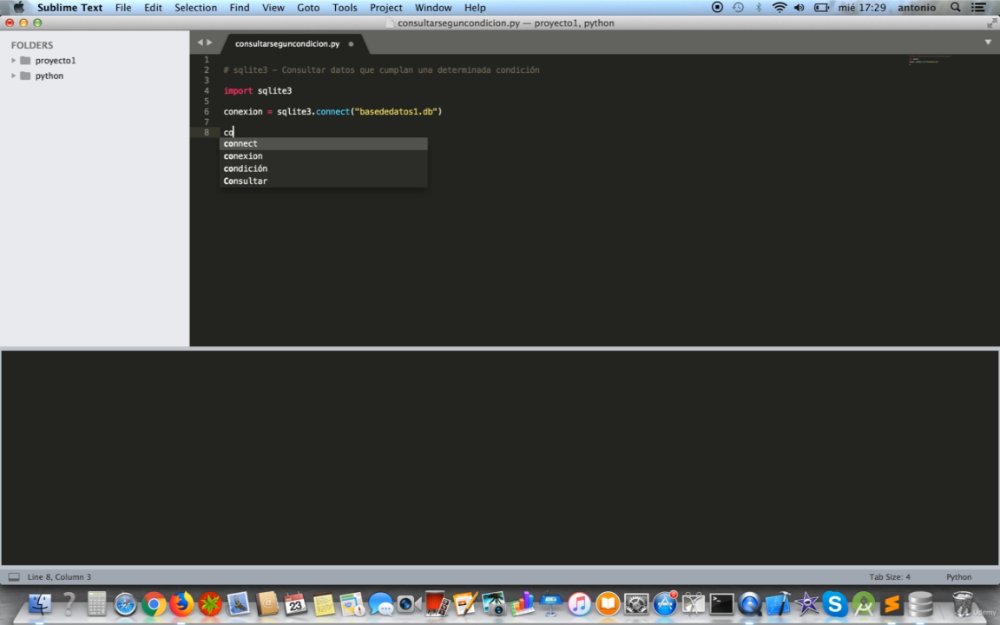Go to the previous tab with left arrow
The width and height of the screenshot is (1000, 625).
click(200, 43)
